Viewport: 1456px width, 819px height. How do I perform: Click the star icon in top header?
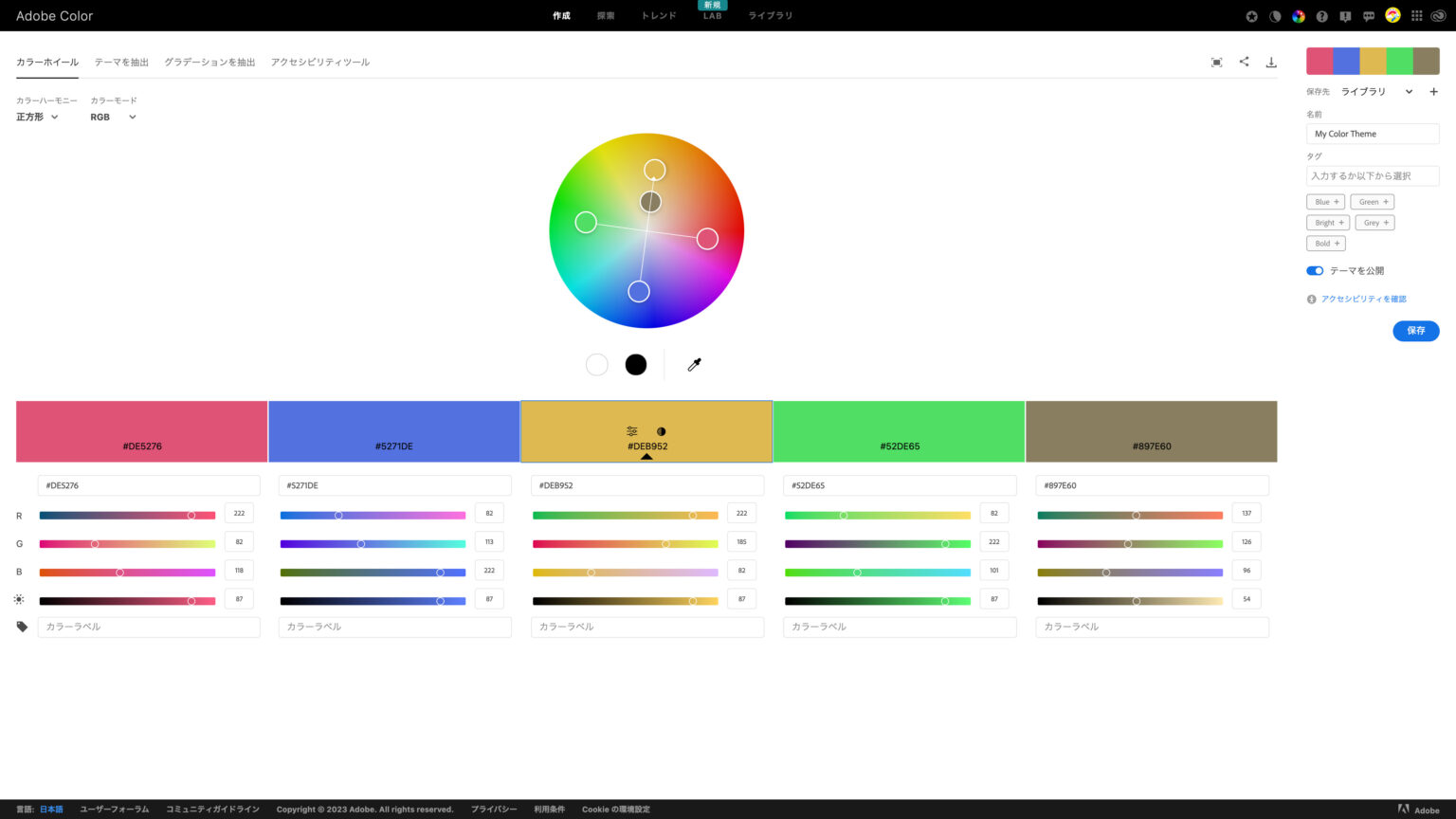pyautogui.click(x=1251, y=16)
